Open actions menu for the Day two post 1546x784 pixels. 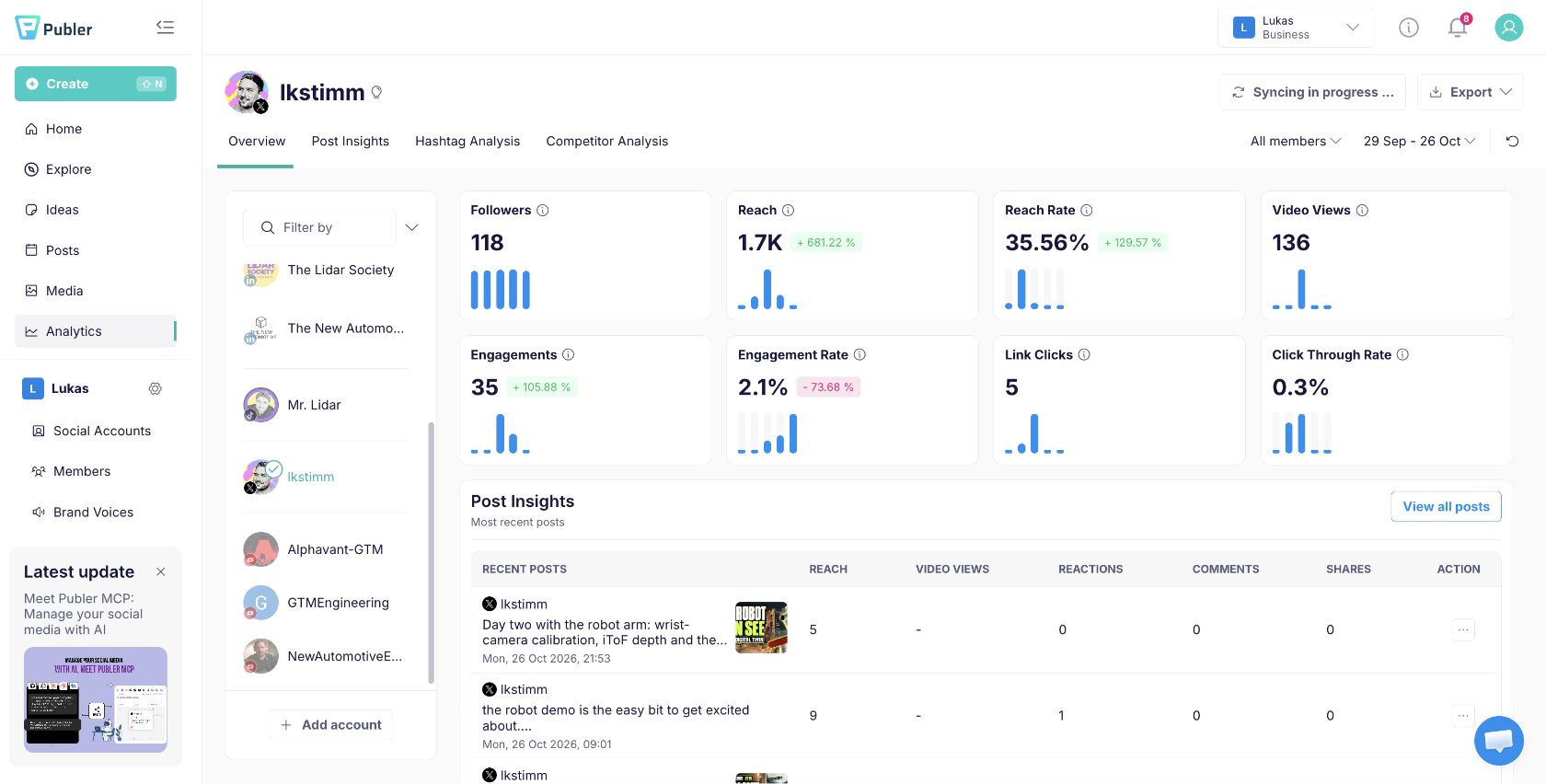point(1463,629)
